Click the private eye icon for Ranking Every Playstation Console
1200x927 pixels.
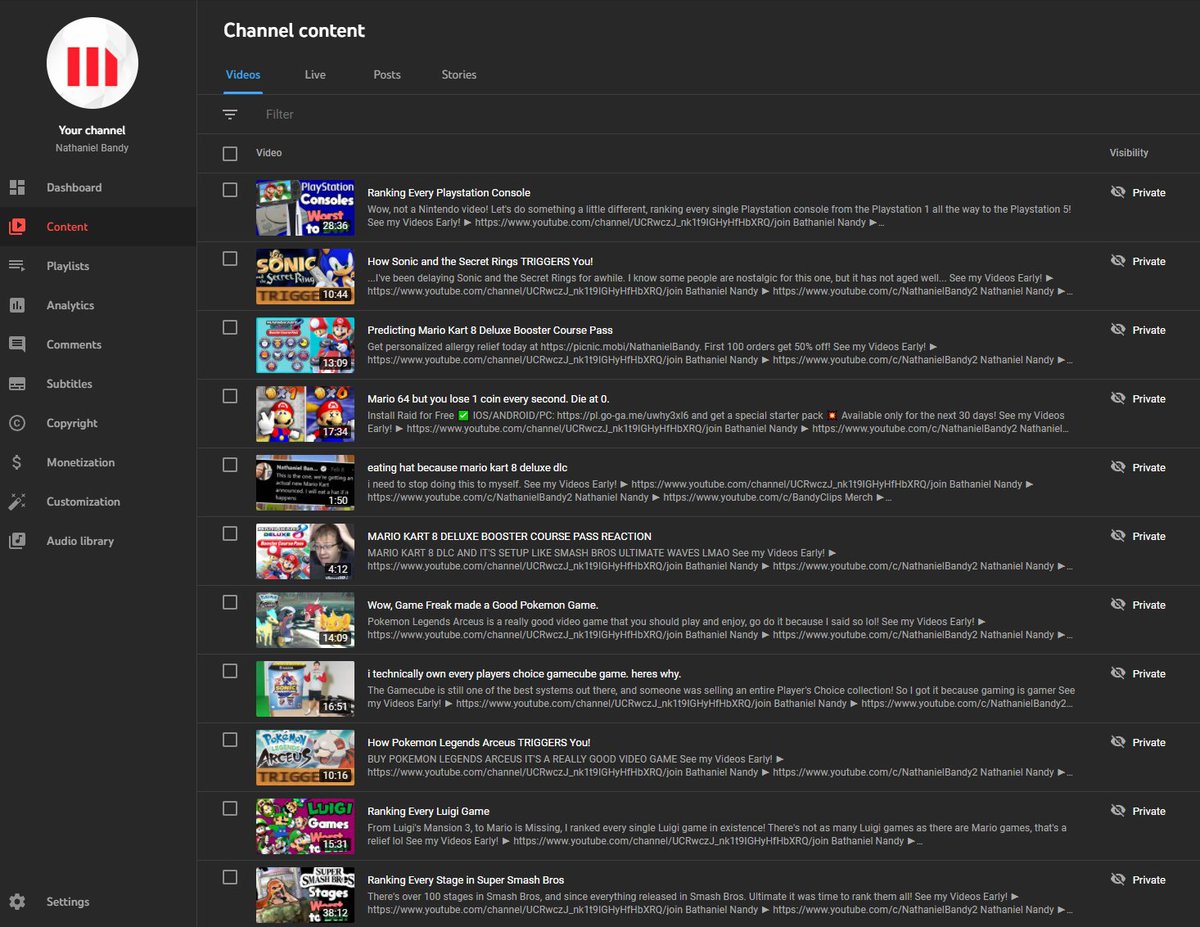pos(1118,192)
